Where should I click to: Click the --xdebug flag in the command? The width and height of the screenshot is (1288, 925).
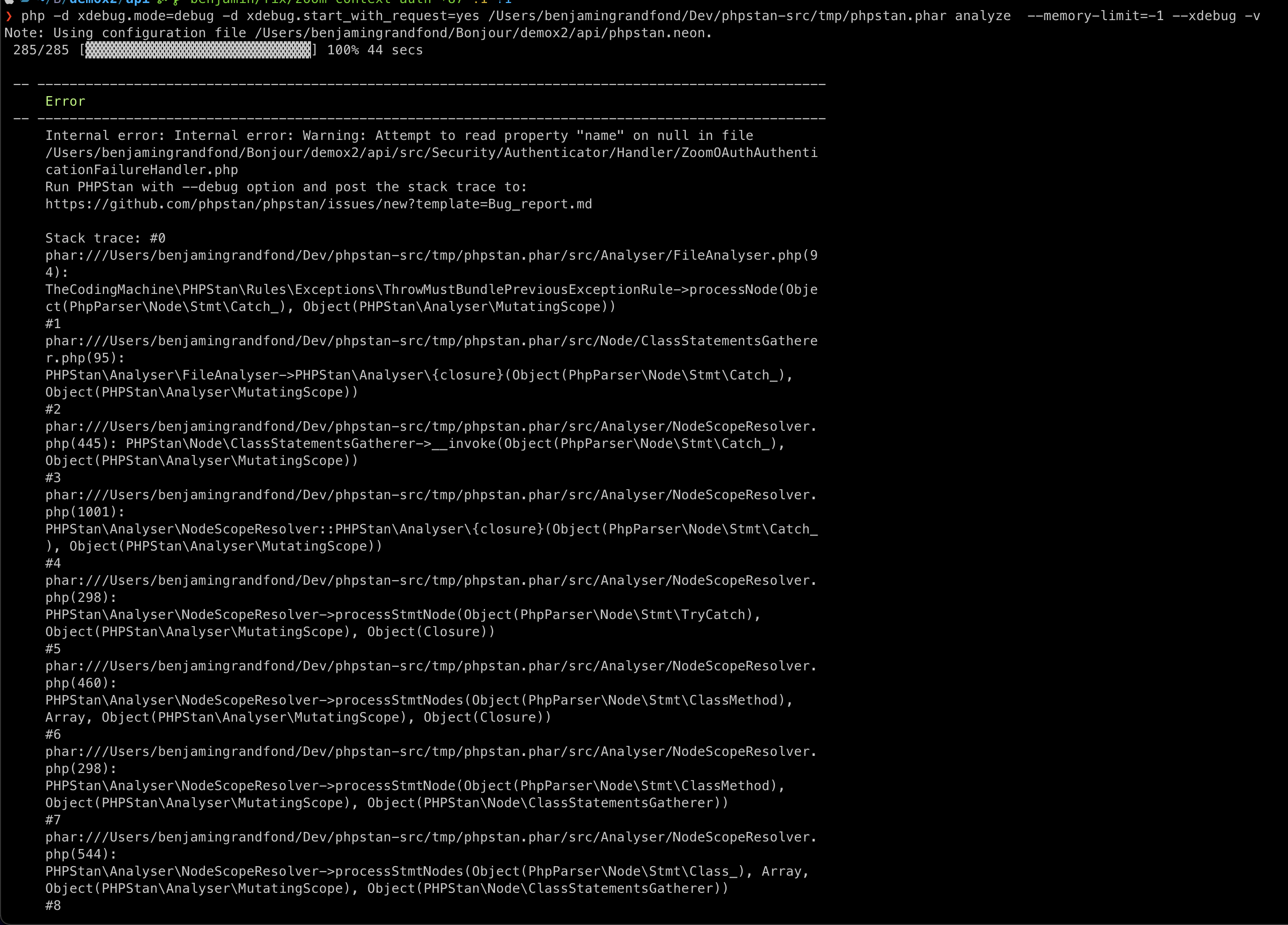(x=1203, y=16)
